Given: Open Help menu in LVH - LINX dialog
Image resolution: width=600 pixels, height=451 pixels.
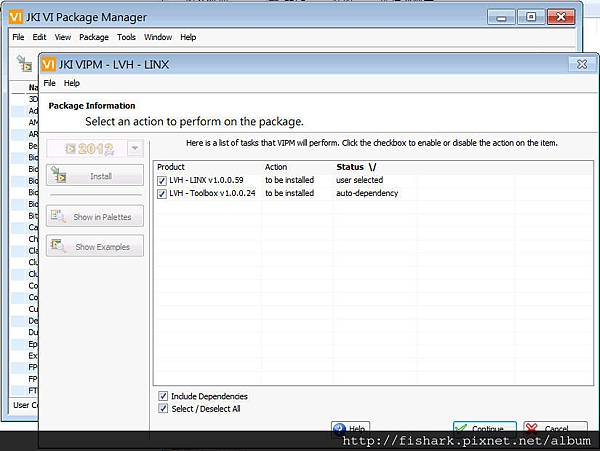Looking at the screenshot, I should click(72, 83).
